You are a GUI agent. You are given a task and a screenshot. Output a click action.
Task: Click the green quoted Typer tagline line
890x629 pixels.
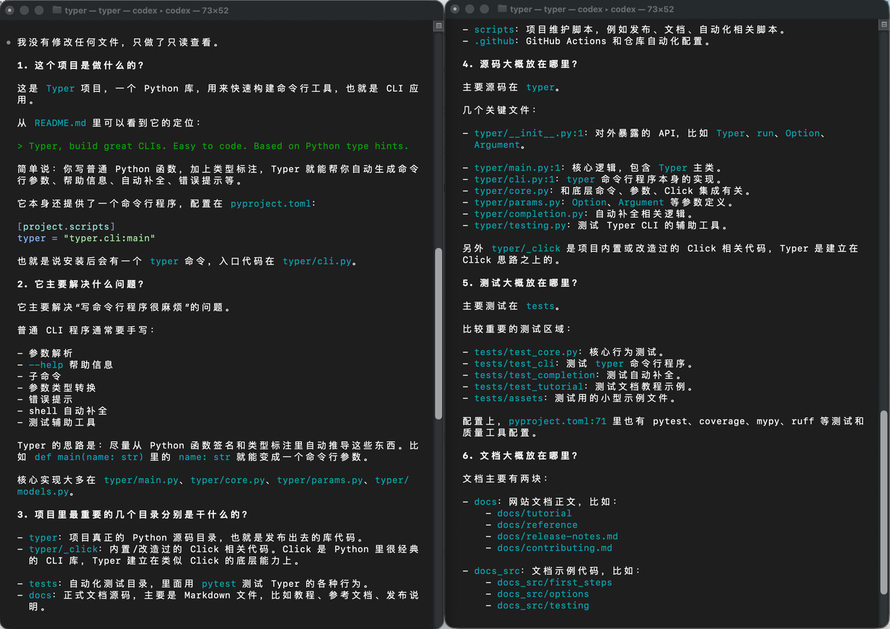click(x=213, y=146)
